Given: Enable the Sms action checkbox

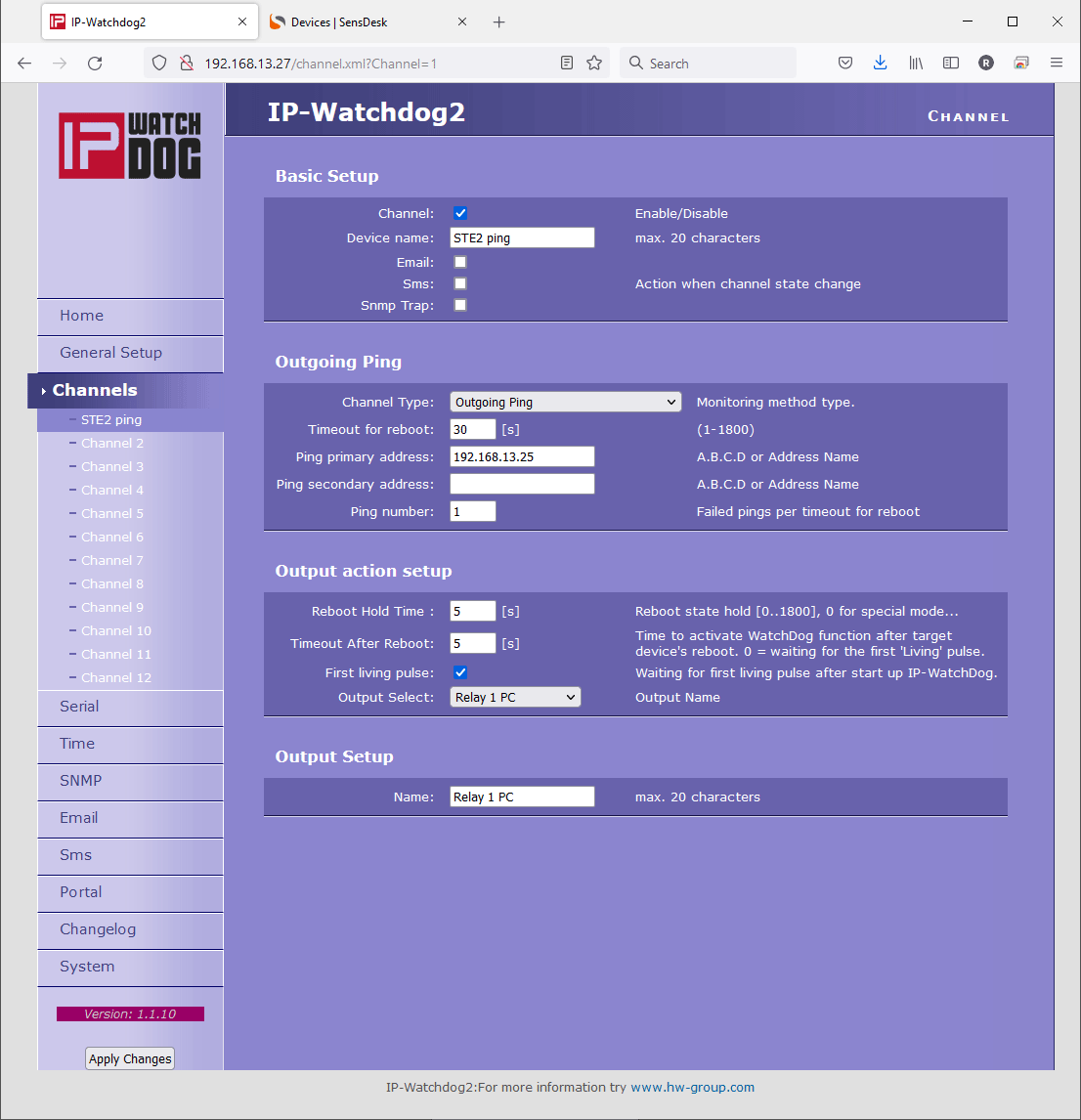Looking at the screenshot, I should [460, 283].
